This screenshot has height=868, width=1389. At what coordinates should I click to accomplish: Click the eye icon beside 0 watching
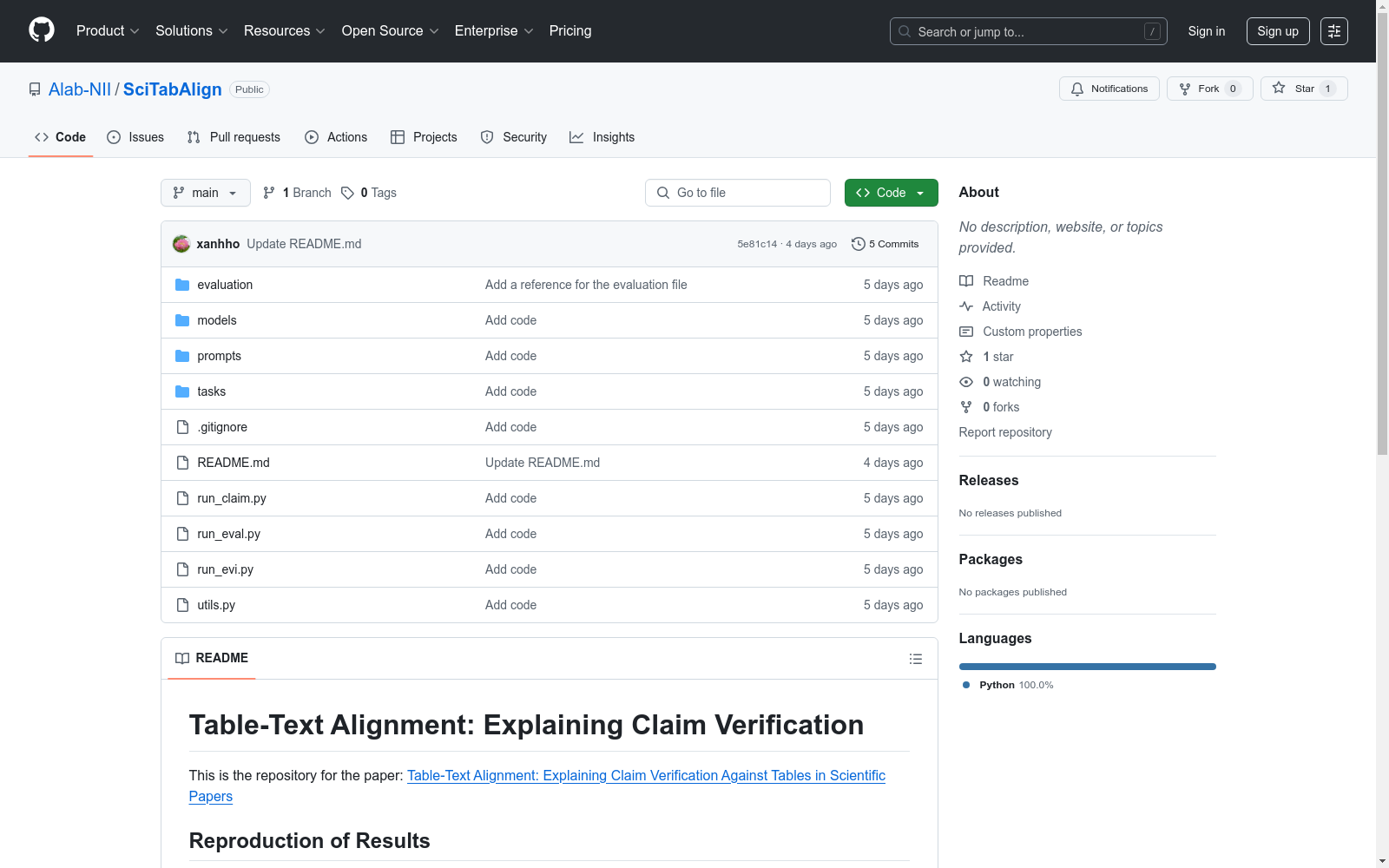click(966, 382)
